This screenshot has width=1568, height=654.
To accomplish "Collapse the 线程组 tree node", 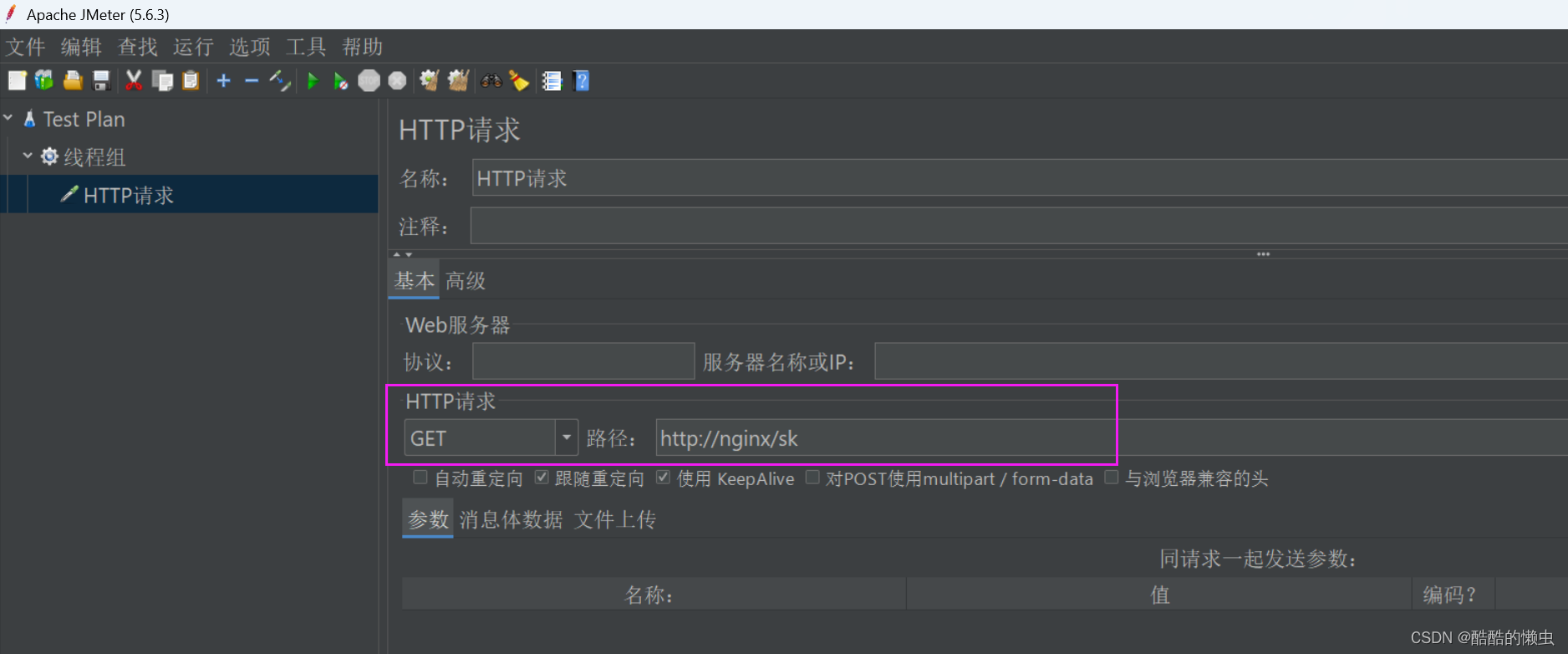I will point(28,156).
